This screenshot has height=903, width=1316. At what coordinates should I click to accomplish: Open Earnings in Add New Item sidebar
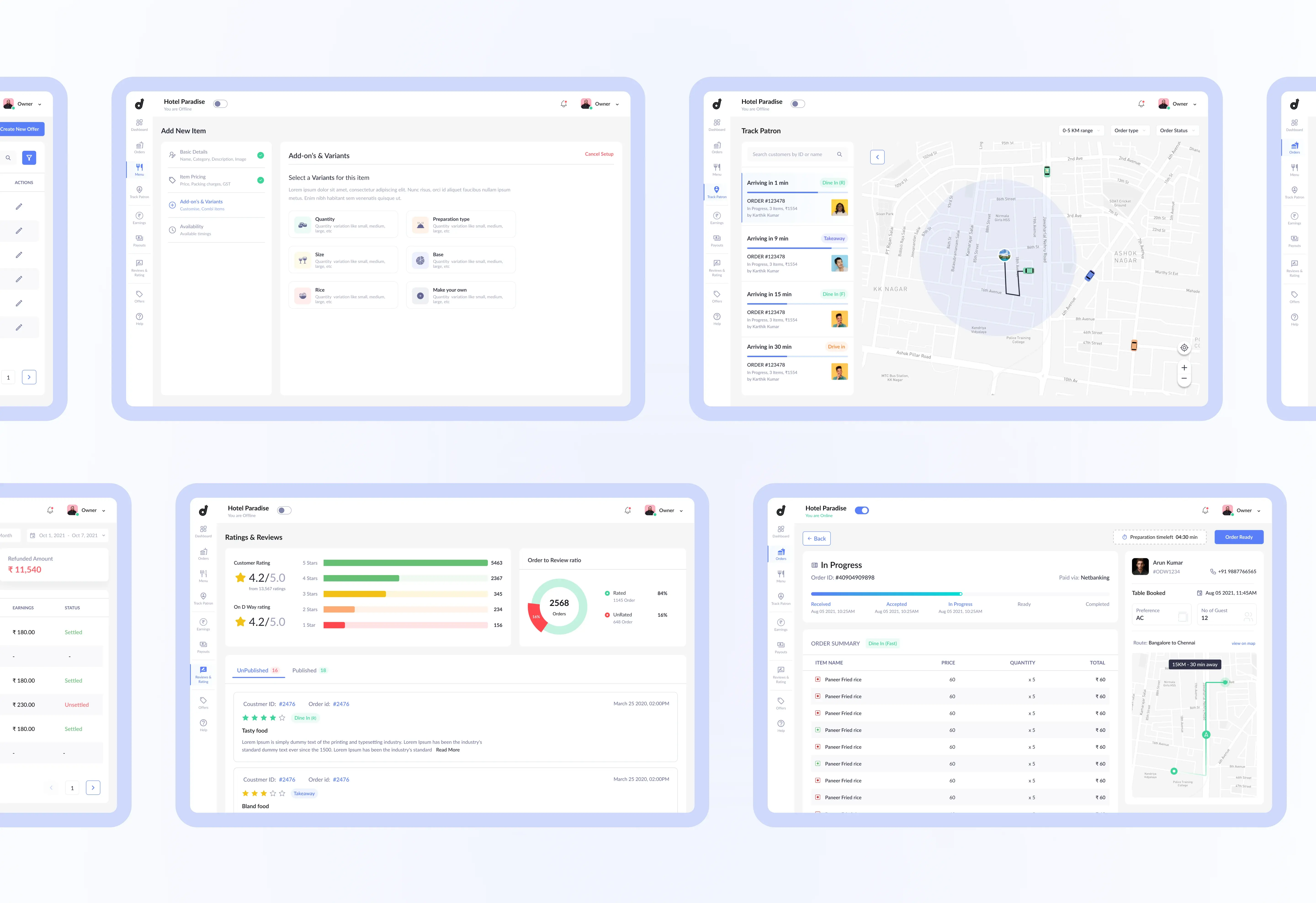click(x=139, y=218)
